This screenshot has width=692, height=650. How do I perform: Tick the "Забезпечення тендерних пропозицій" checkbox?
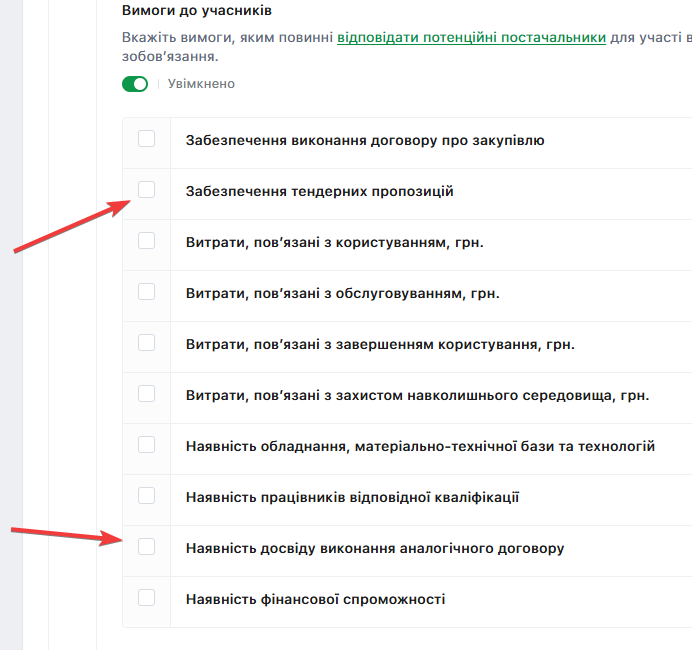[147, 190]
